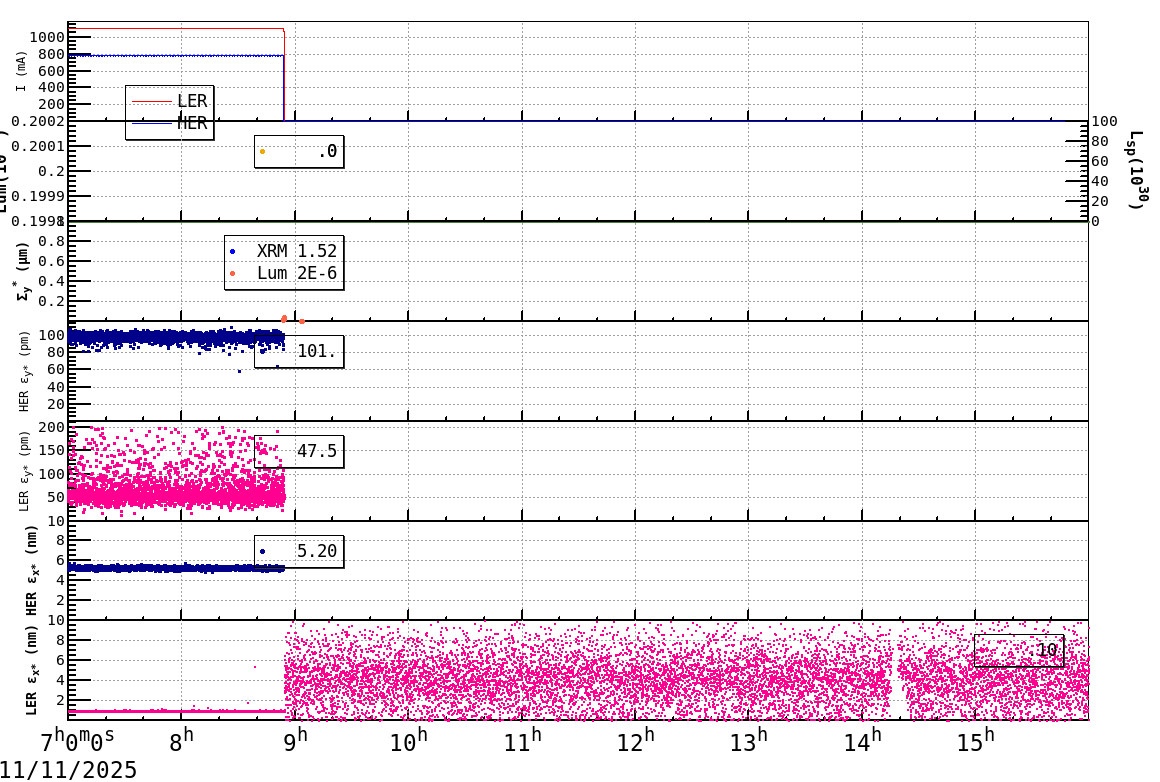Screen dimensions: 1160x782
Task: Click the 7h0m0s time axis label
Action: coord(77,740)
